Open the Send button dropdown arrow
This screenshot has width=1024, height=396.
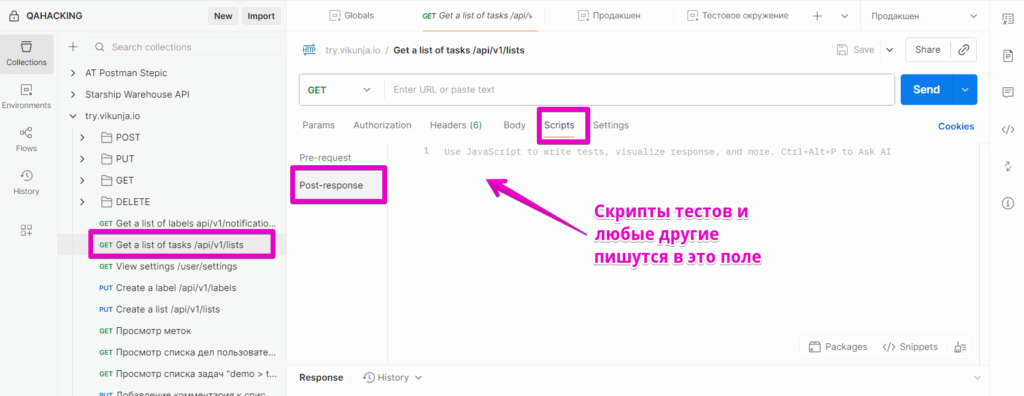(965, 90)
